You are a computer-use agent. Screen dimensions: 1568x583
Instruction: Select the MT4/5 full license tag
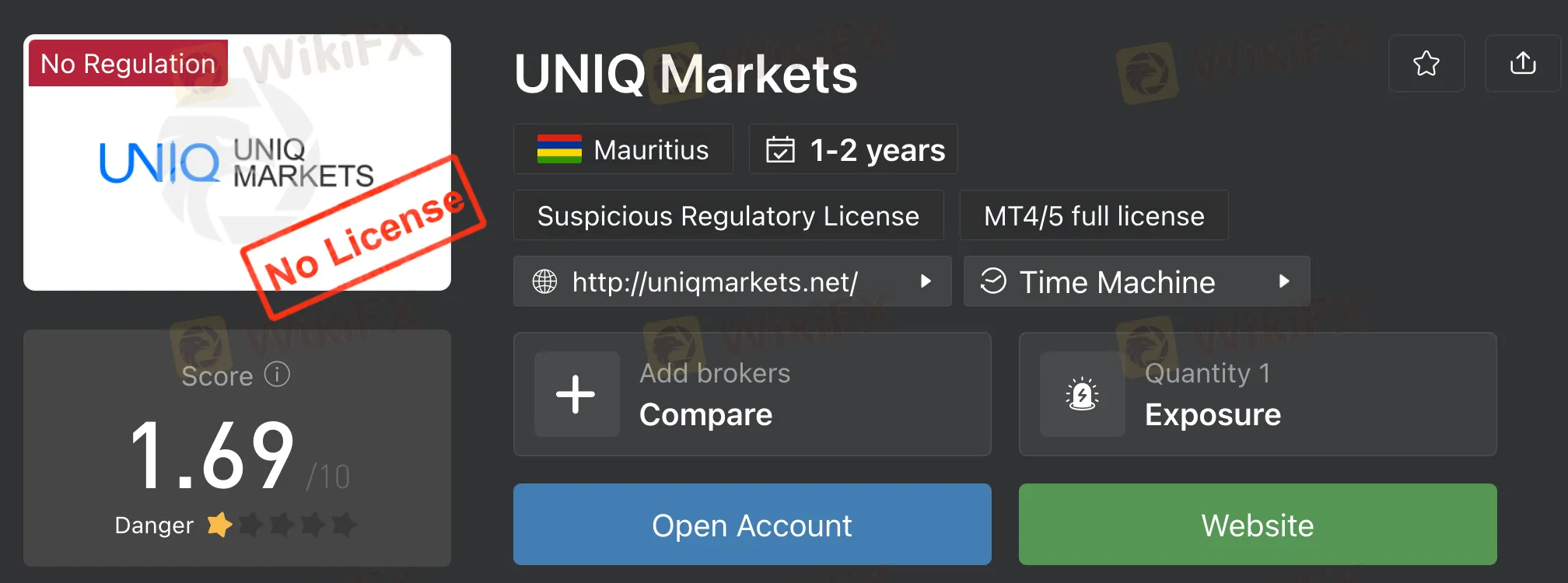pos(1094,215)
